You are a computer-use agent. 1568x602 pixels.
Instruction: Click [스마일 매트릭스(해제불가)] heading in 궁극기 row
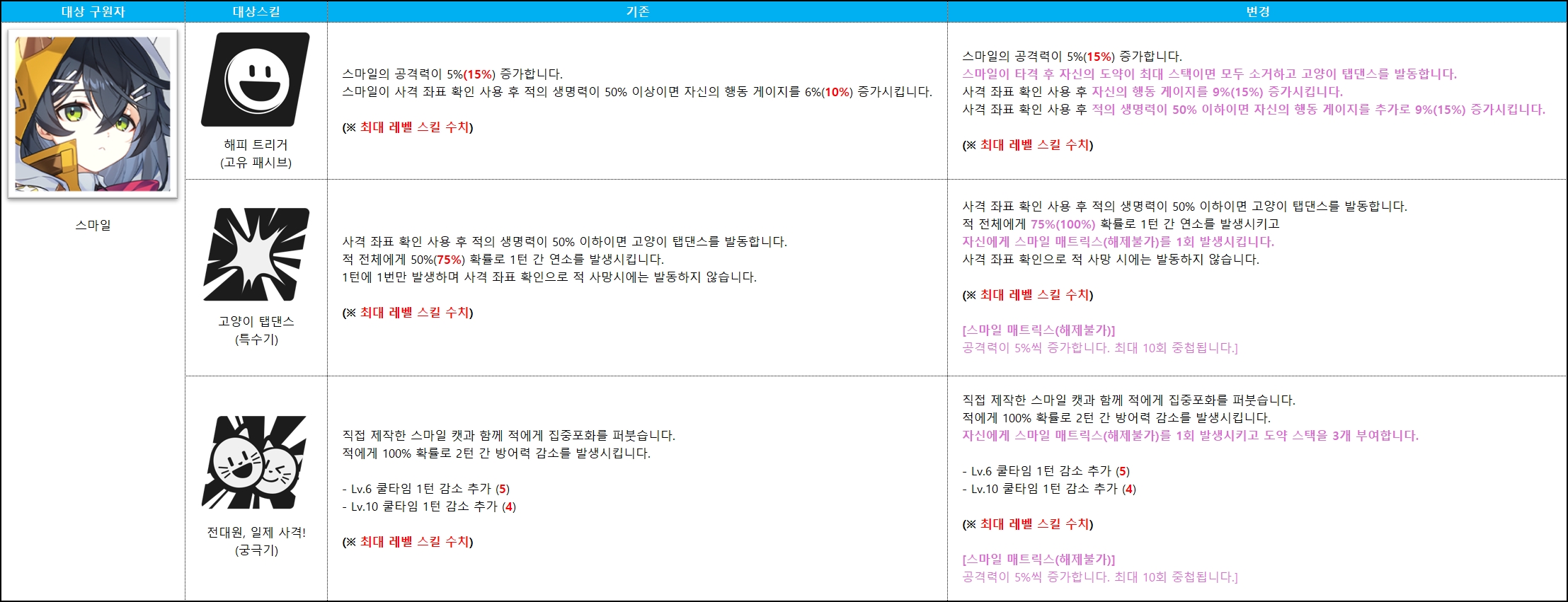coord(1038,560)
